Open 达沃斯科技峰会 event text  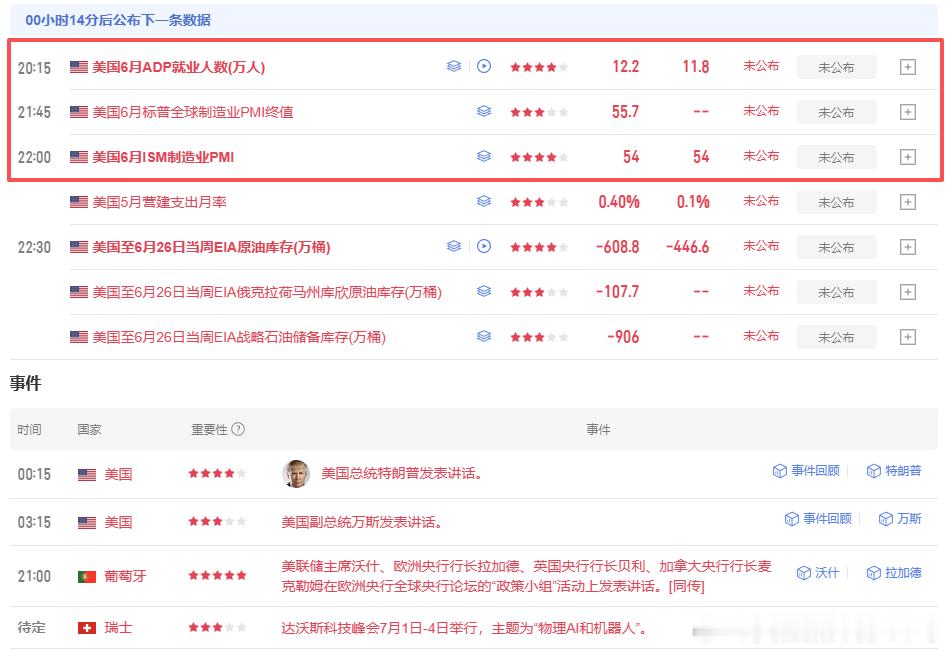(464, 628)
